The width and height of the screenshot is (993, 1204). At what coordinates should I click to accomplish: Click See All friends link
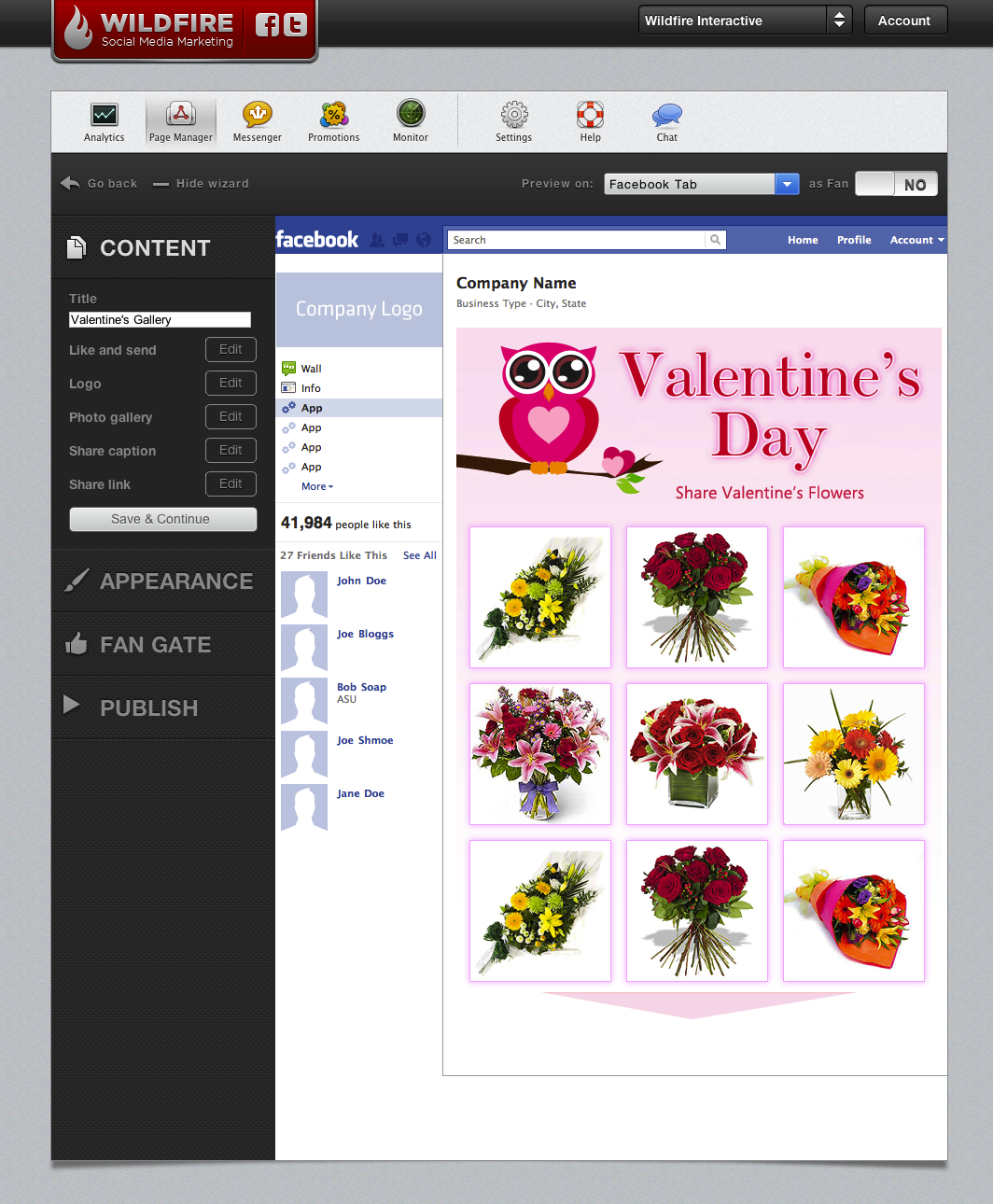420,555
